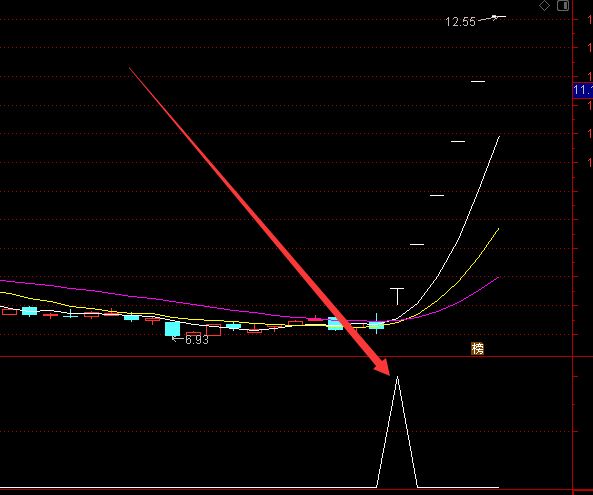Click the 6.93 low price label

pyautogui.click(x=197, y=340)
